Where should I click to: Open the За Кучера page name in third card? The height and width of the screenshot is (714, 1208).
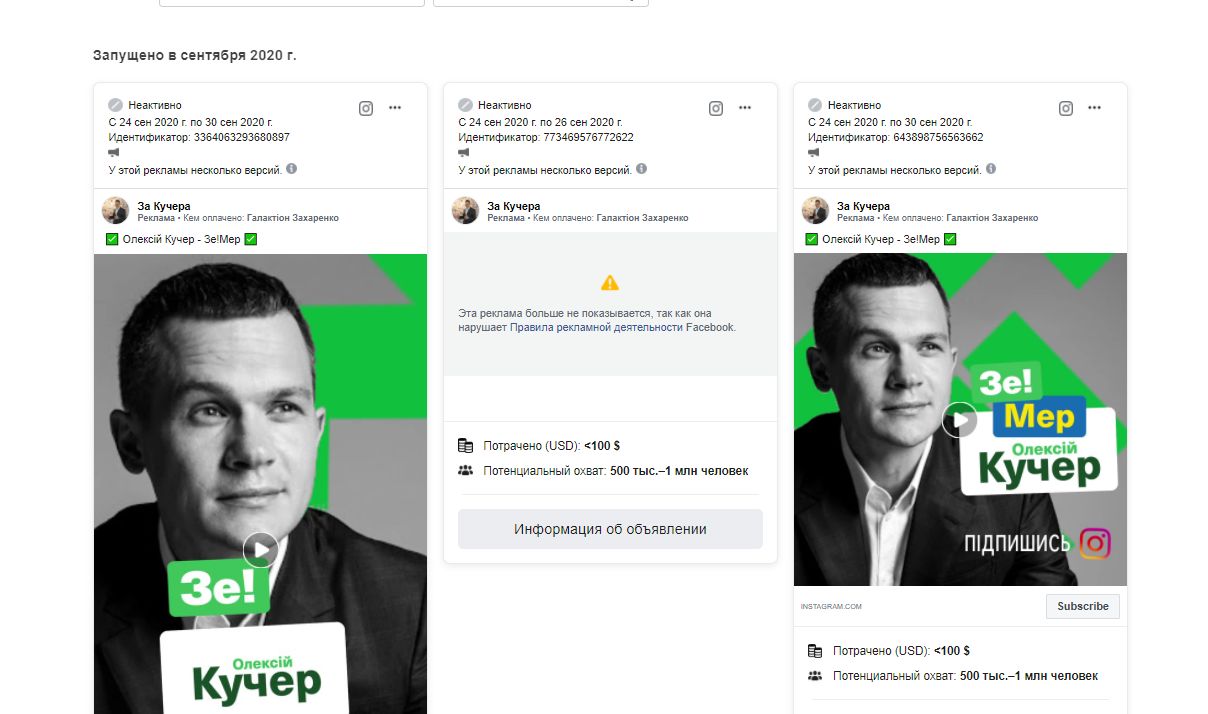tap(864, 206)
